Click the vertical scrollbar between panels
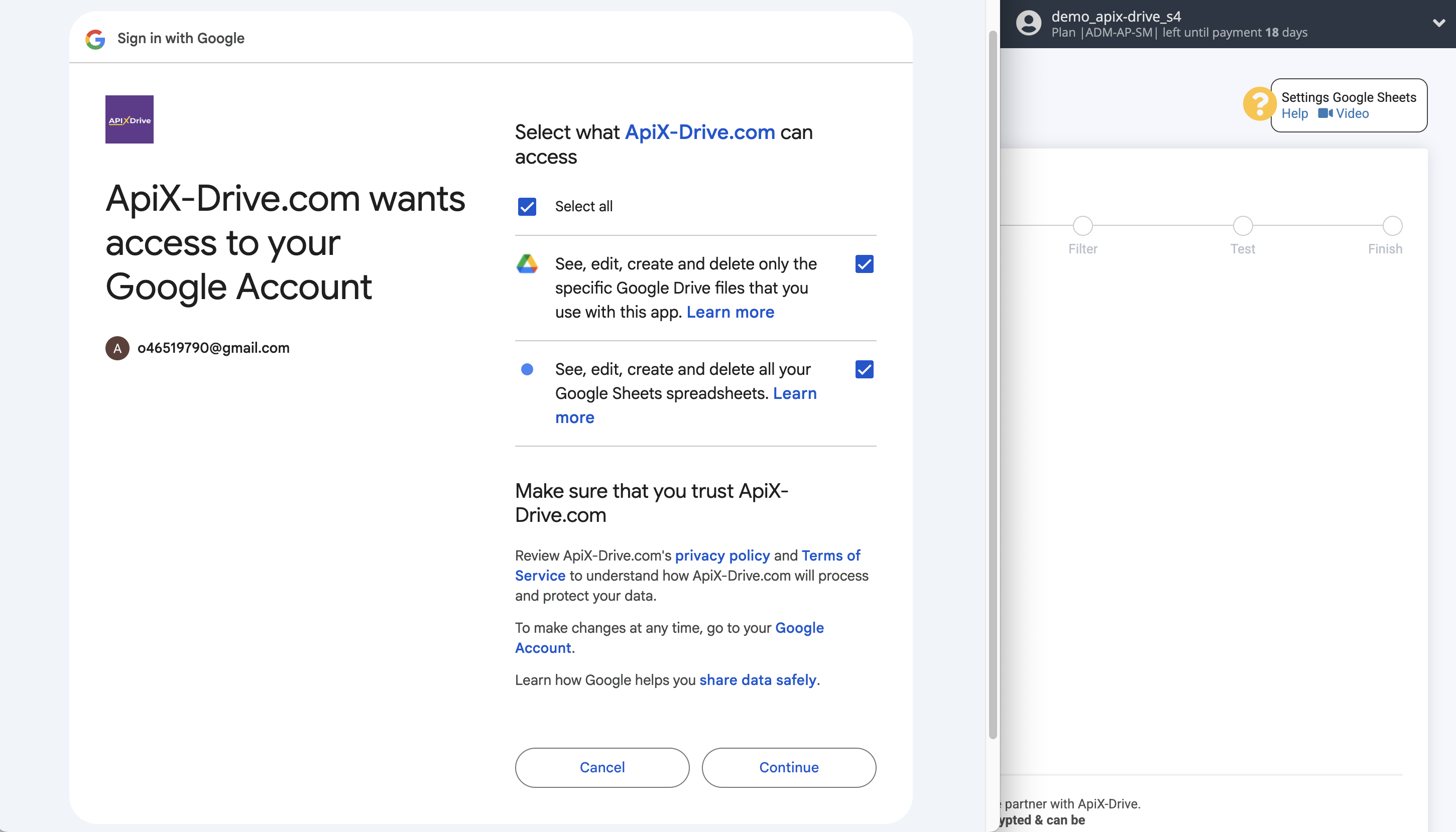Screen dimensions: 1456x832 point(994,371)
